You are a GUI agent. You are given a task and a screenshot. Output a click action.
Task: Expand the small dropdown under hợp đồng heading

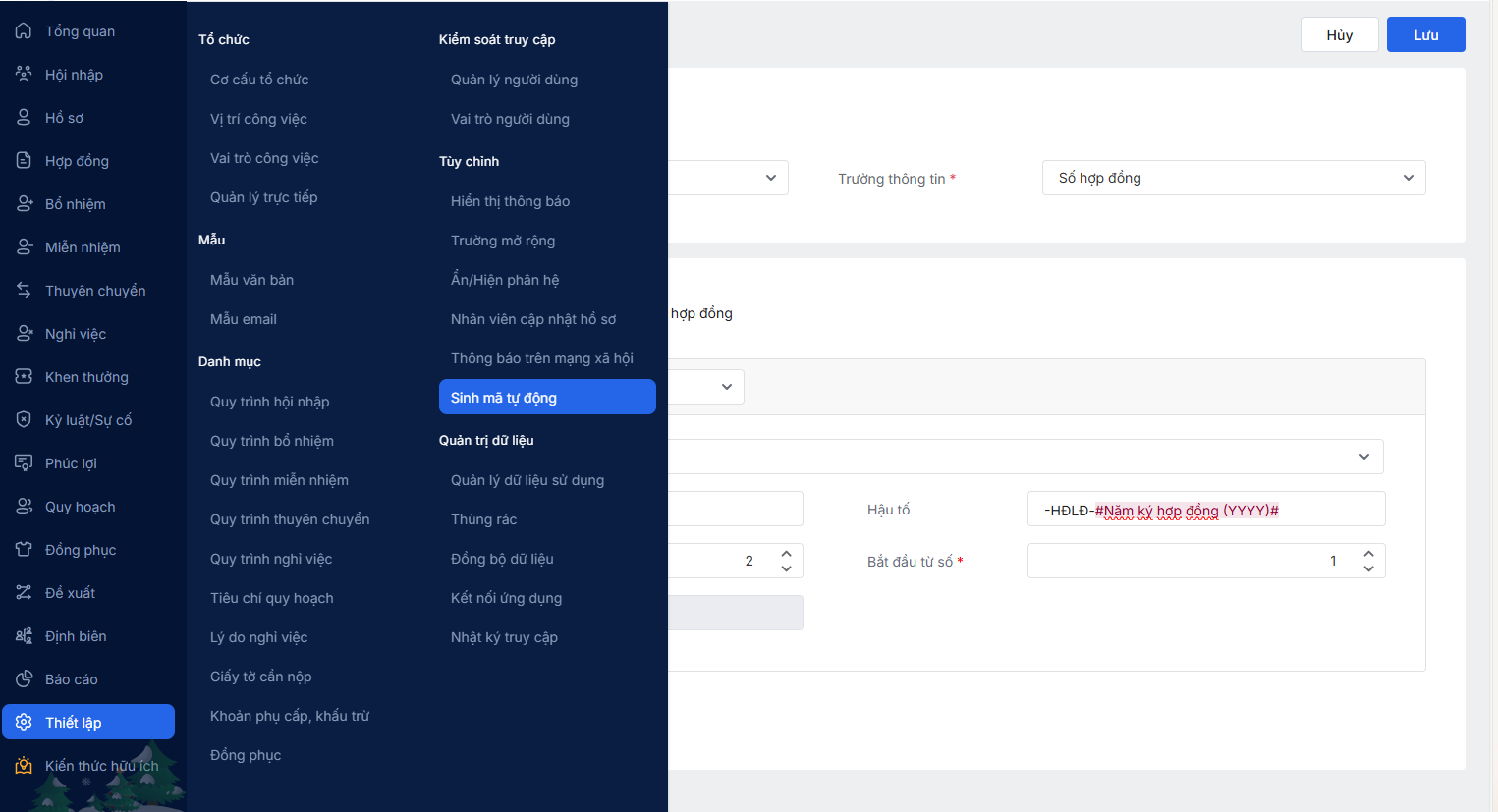coord(726,387)
